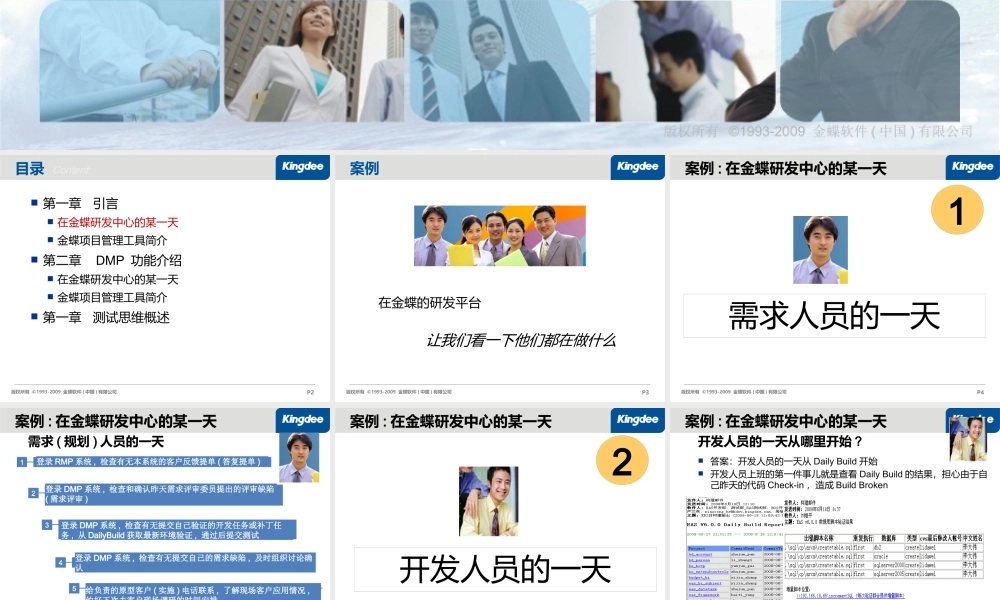Select the portrait on the Daily Build slide
Screen dimensions: 1000x600
968,437
